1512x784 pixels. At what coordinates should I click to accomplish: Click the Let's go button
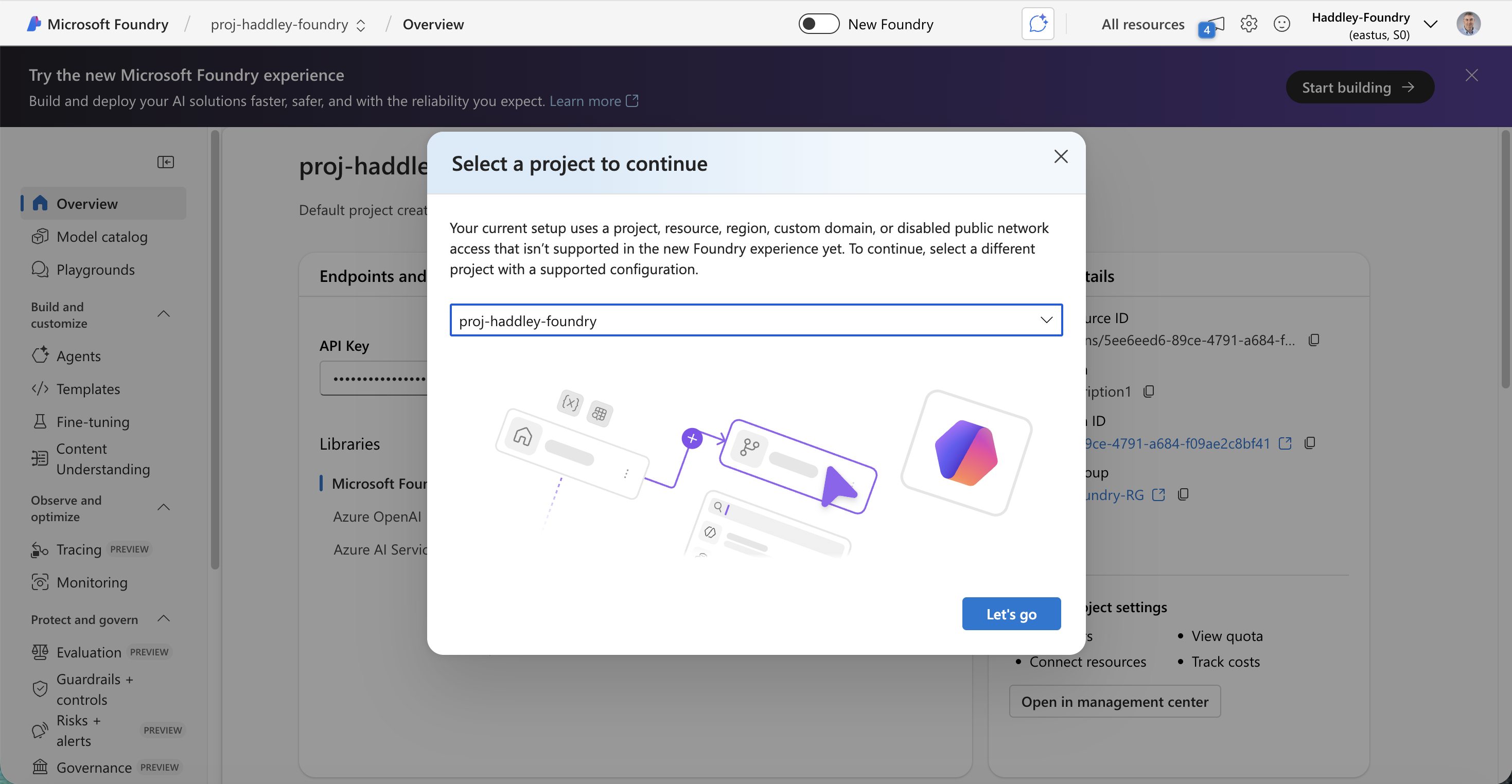(x=1011, y=613)
